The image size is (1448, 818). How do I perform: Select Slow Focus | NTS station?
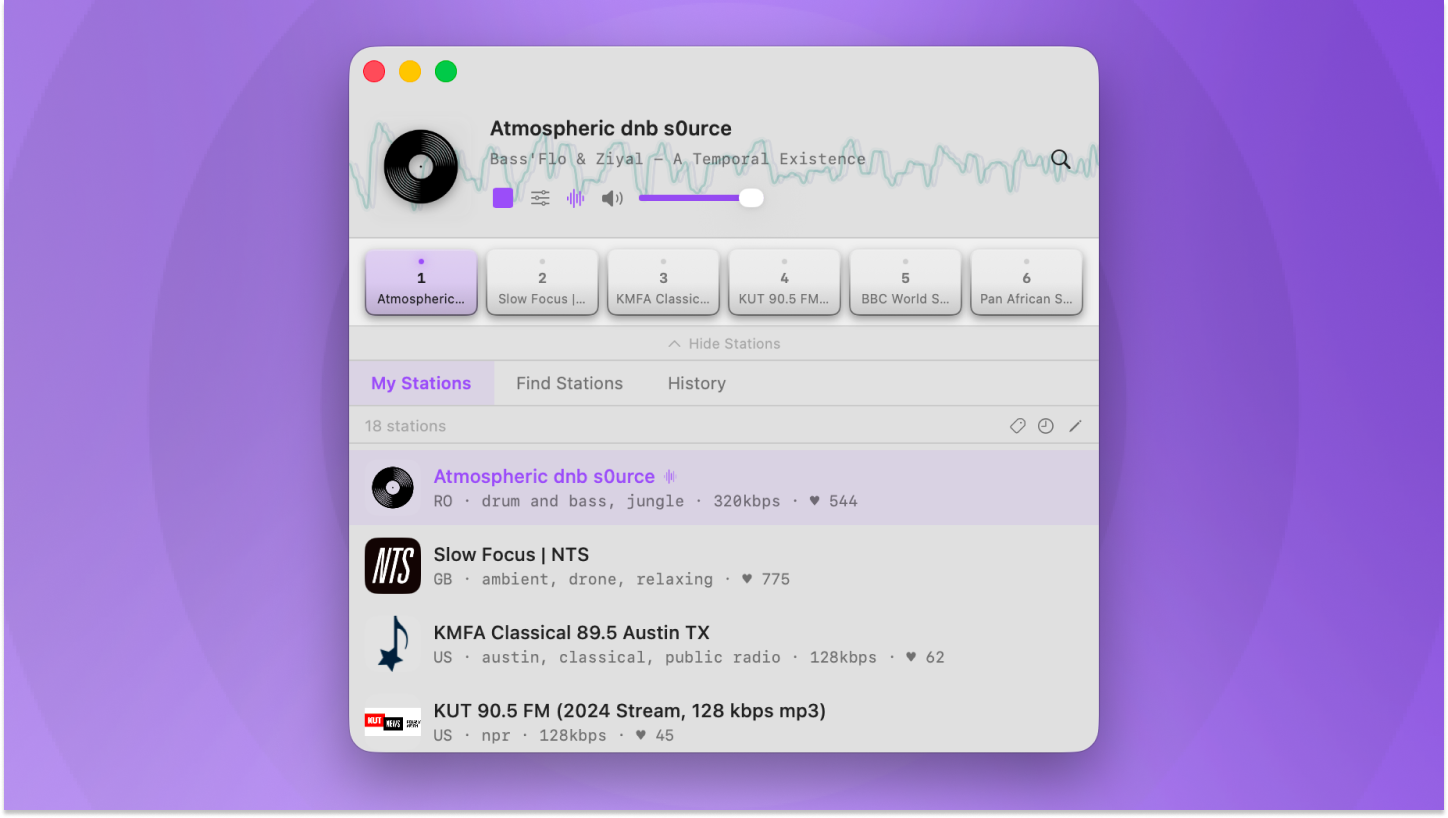coord(724,565)
